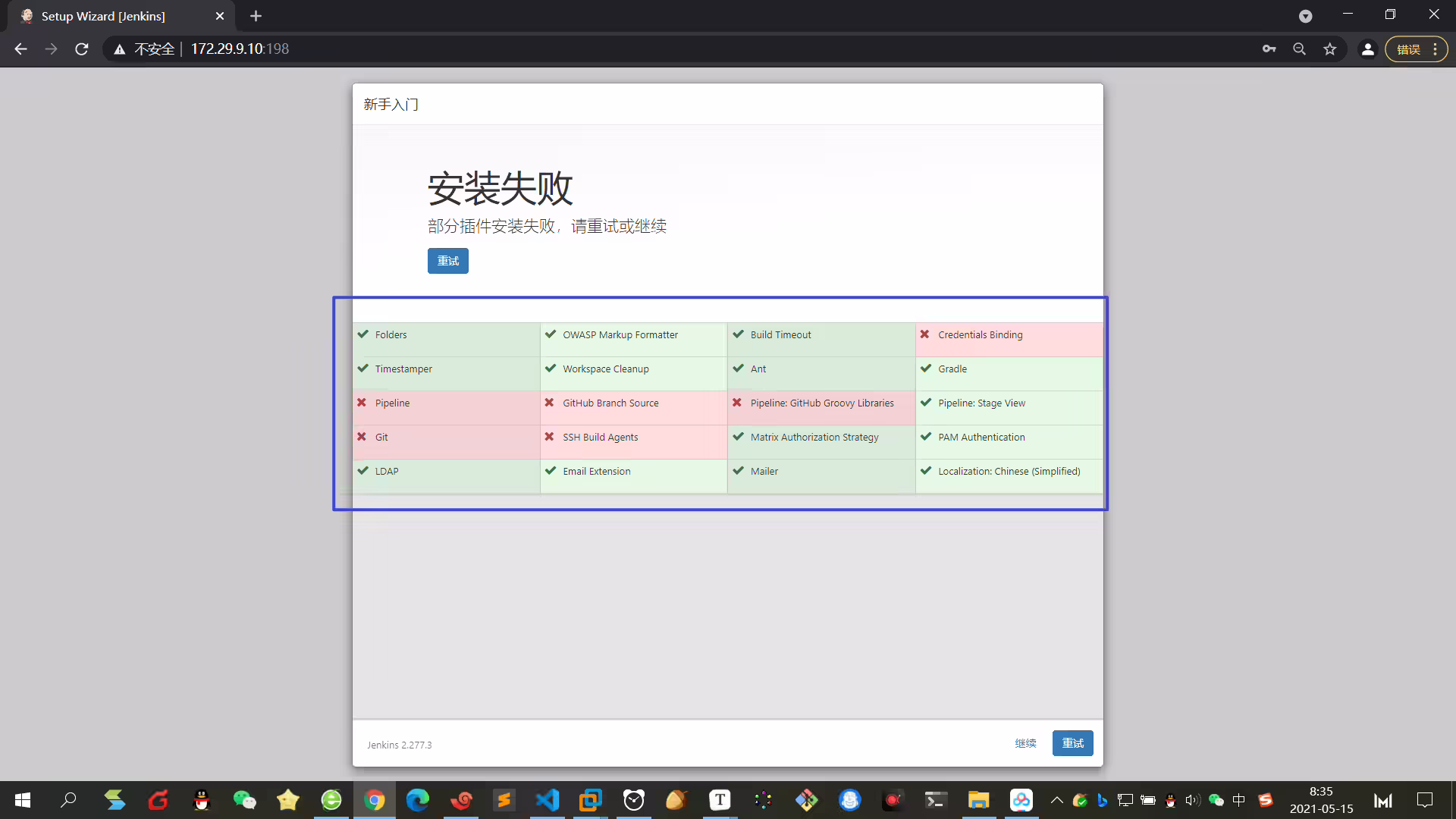Image resolution: width=1456 pixels, height=819 pixels.
Task: Open the Typora T icon in taskbar
Action: coord(720,800)
